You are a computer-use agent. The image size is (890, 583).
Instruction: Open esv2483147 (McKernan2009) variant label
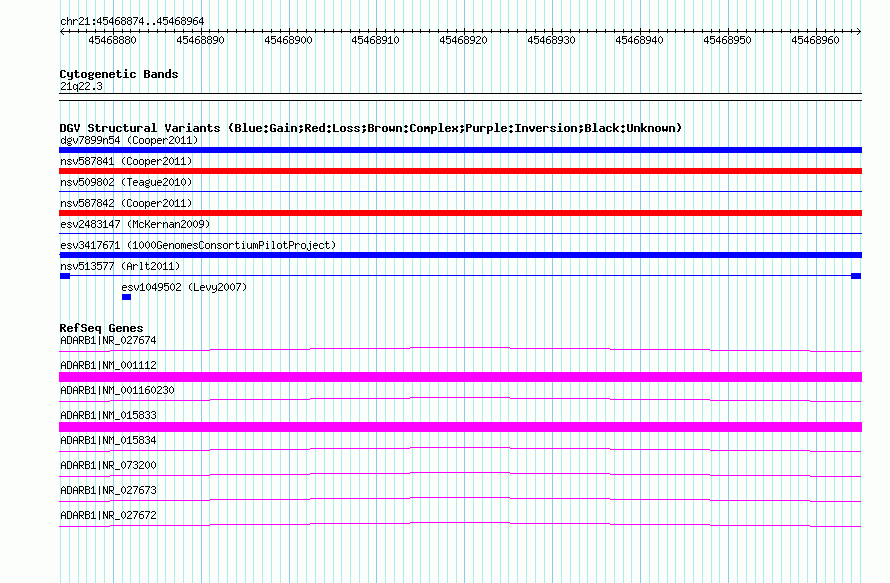pyautogui.click(x=135, y=224)
